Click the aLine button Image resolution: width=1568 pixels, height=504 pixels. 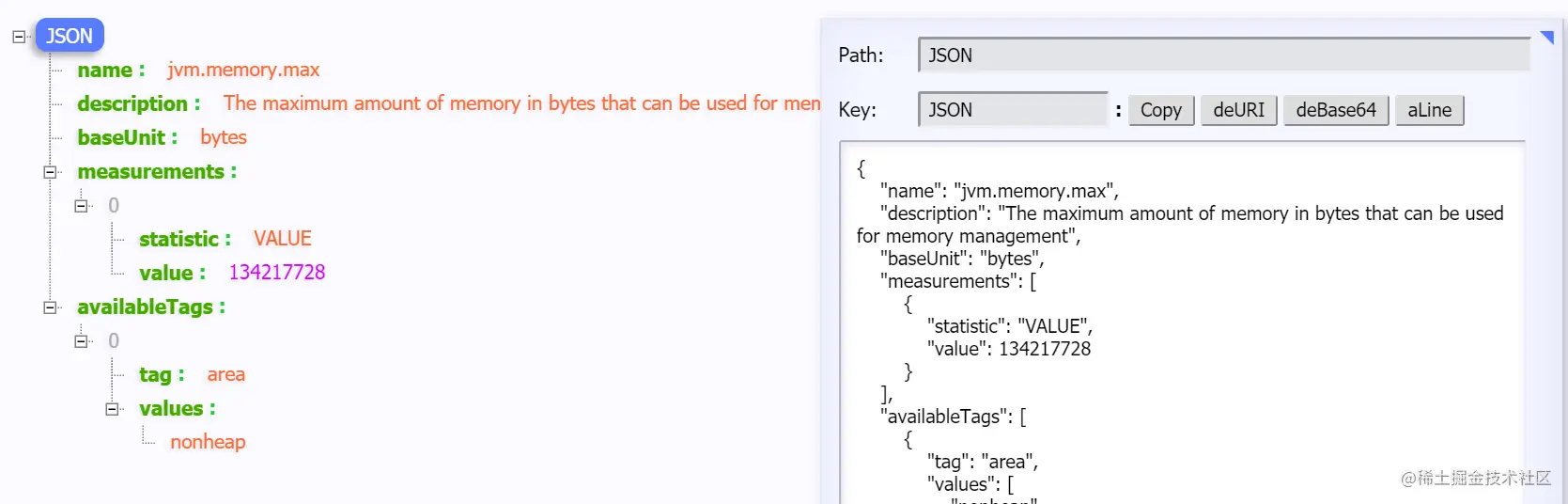tap(1429, 110)
